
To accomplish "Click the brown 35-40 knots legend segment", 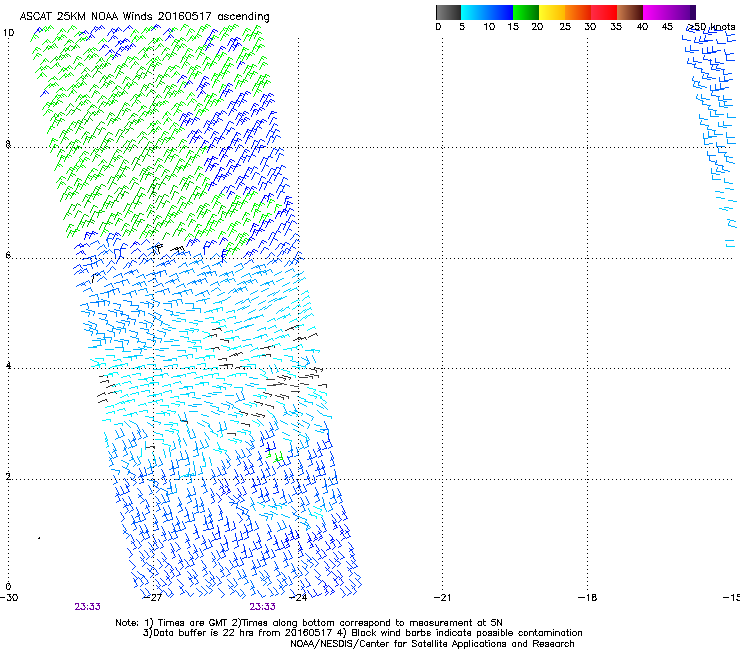I will 630,12.
